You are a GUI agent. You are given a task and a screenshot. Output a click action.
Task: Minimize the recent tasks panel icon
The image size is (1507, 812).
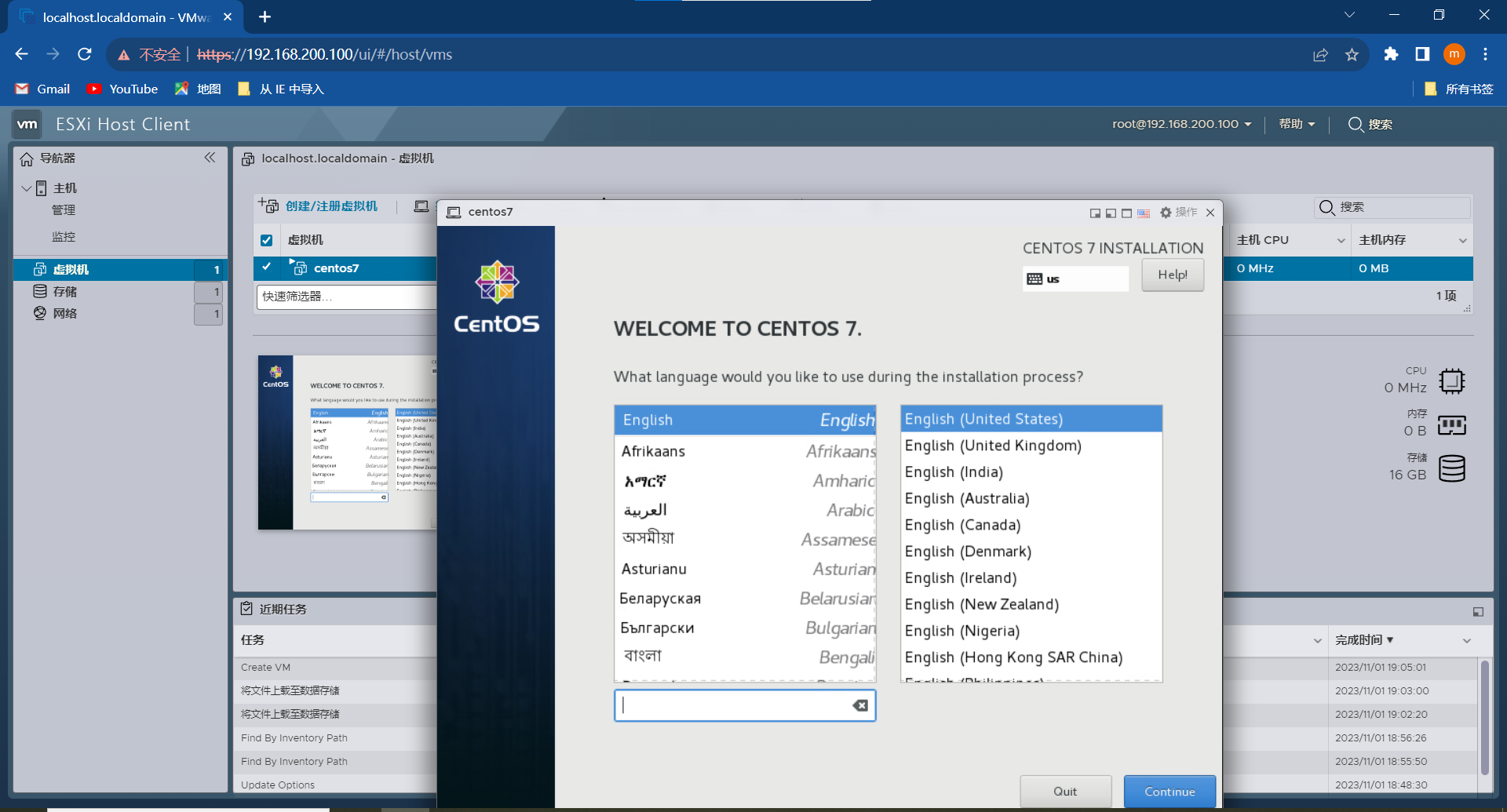(x=1478, y=612)
